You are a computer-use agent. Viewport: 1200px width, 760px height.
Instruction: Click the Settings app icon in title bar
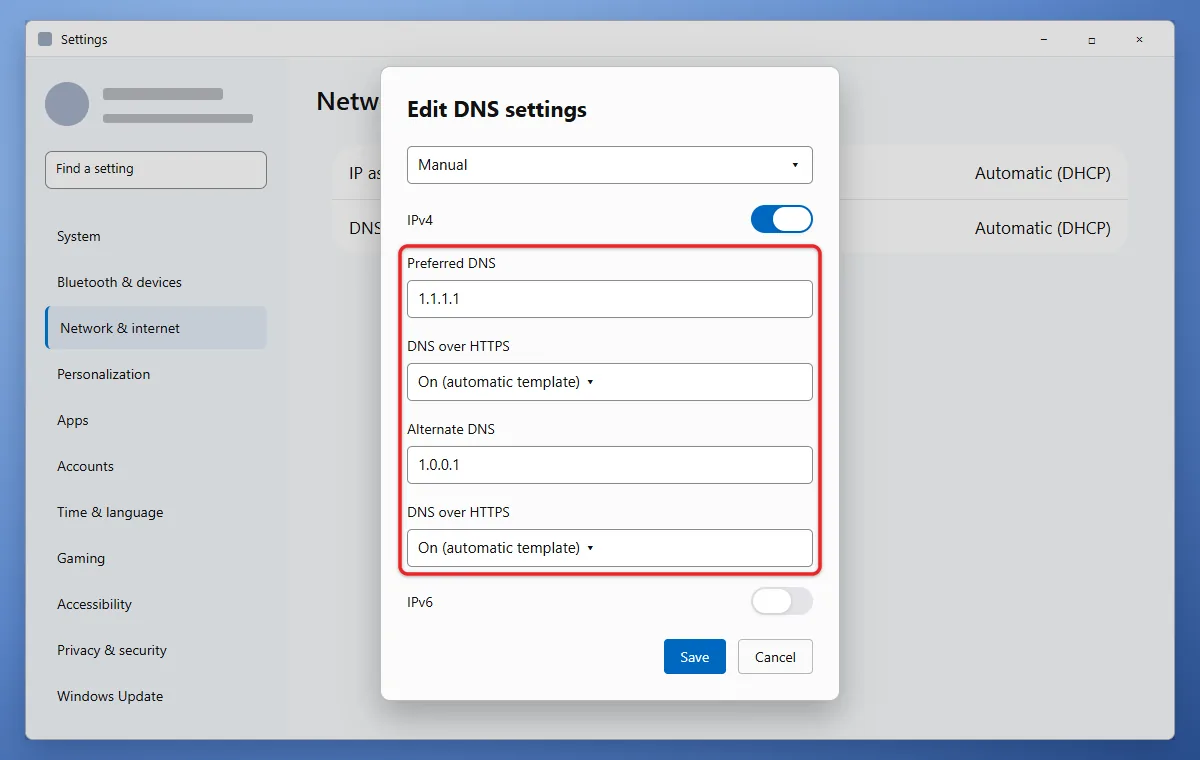point(45,39)
